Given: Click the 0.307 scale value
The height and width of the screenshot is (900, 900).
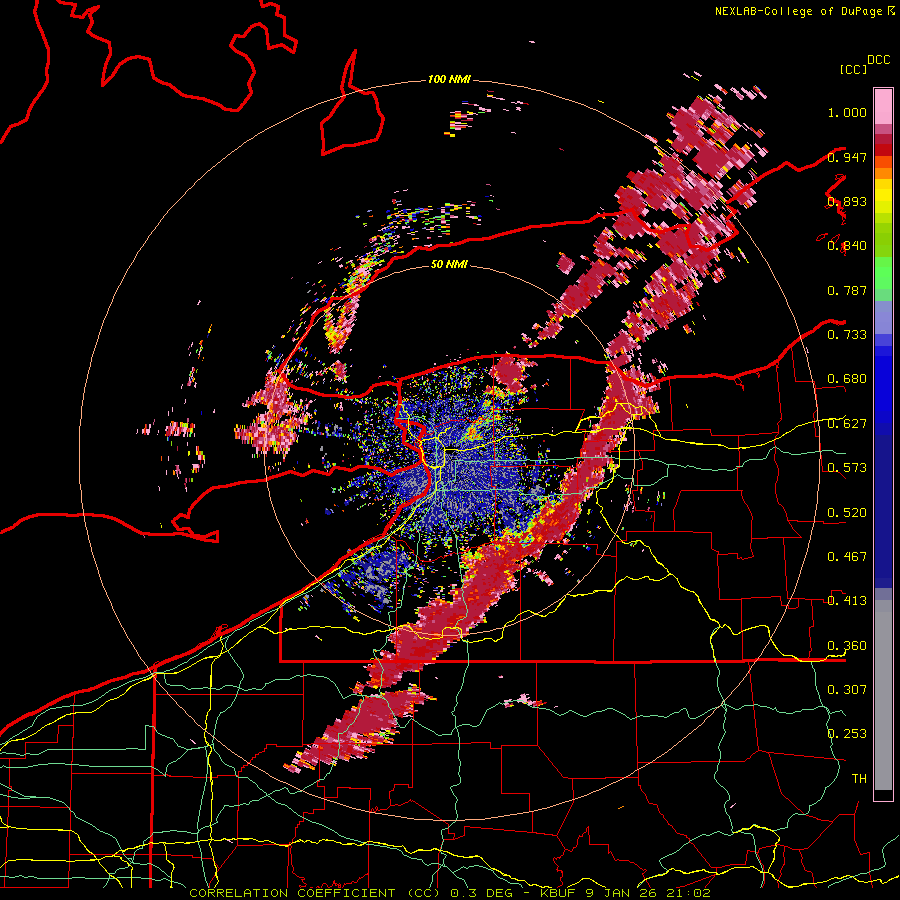Looking at the screenshot, I should click(847, 690).
